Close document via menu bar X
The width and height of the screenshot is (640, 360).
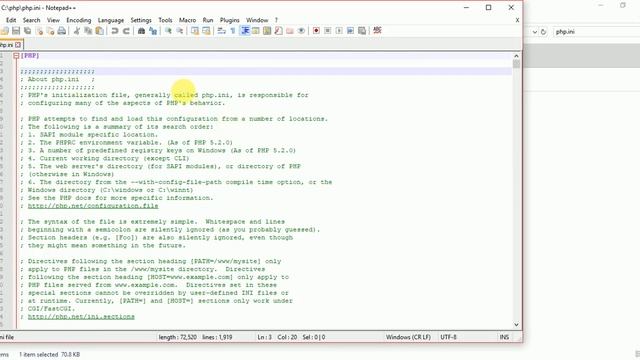coord(517,20)
